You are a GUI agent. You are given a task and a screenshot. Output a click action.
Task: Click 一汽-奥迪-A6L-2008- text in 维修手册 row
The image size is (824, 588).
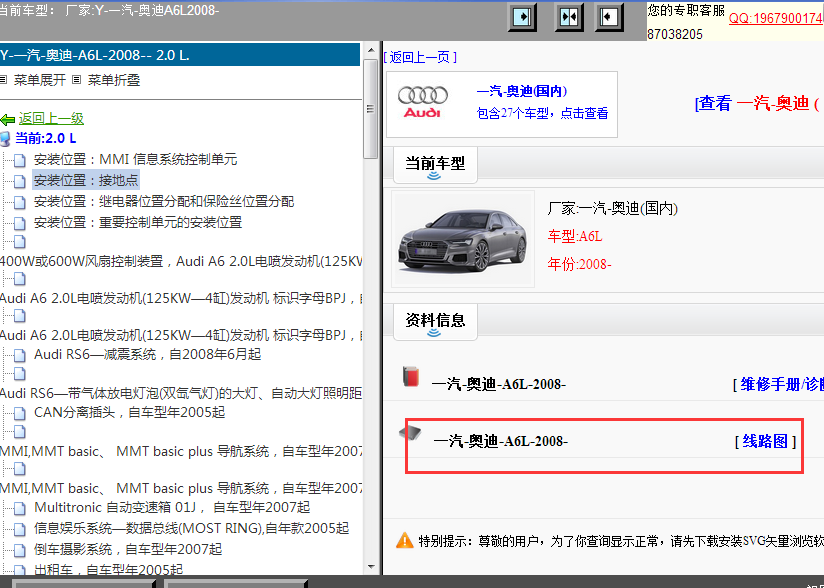tap(499, 385)
